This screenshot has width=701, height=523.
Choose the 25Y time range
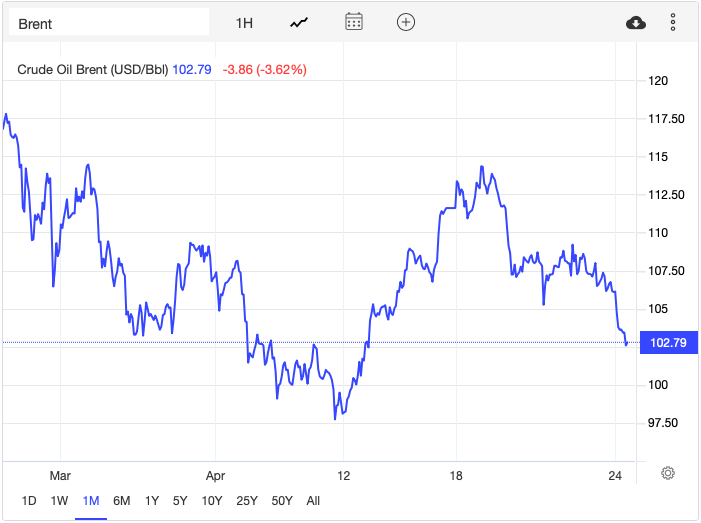[245, 500]
